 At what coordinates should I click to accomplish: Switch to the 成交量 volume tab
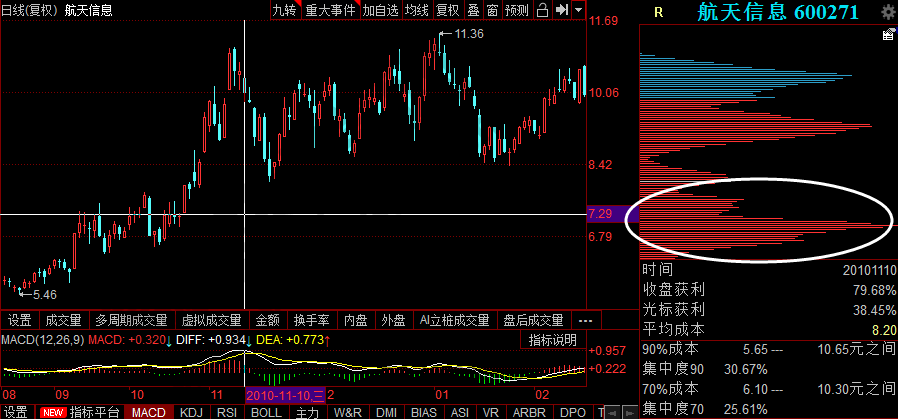[x=63, y=321]
